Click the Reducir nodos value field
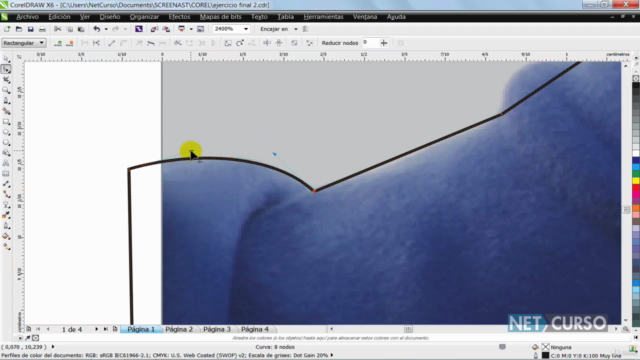Image resolution: width=640 pixels, height=360 pixels. click(370, 42)
